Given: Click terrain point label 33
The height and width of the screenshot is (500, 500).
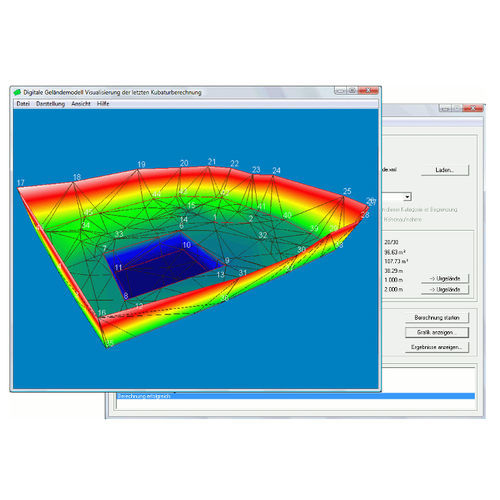Looking at the screenshot, I should (x=119, y=234).
